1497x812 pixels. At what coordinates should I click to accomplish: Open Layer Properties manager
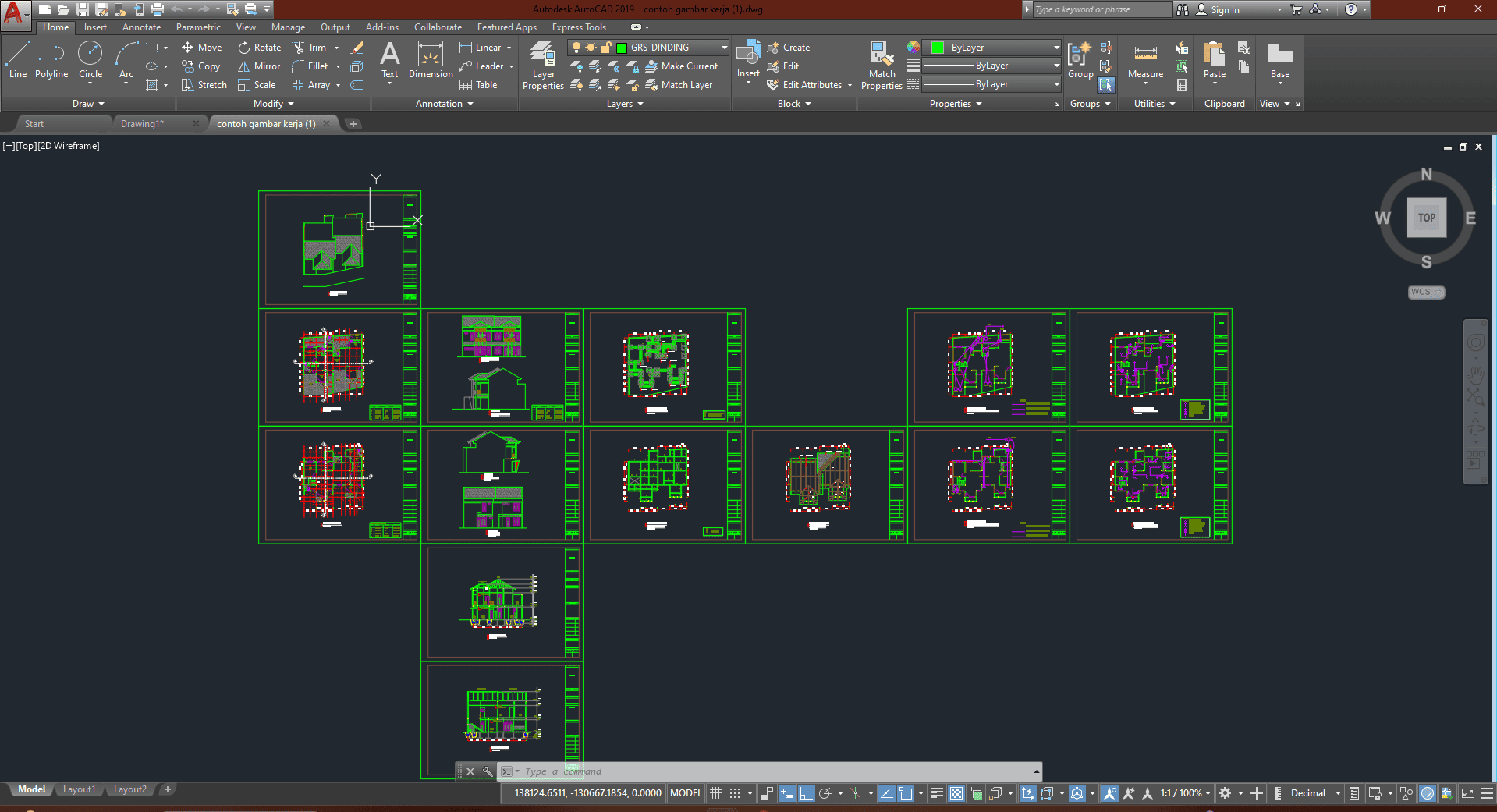click(543, 66)
